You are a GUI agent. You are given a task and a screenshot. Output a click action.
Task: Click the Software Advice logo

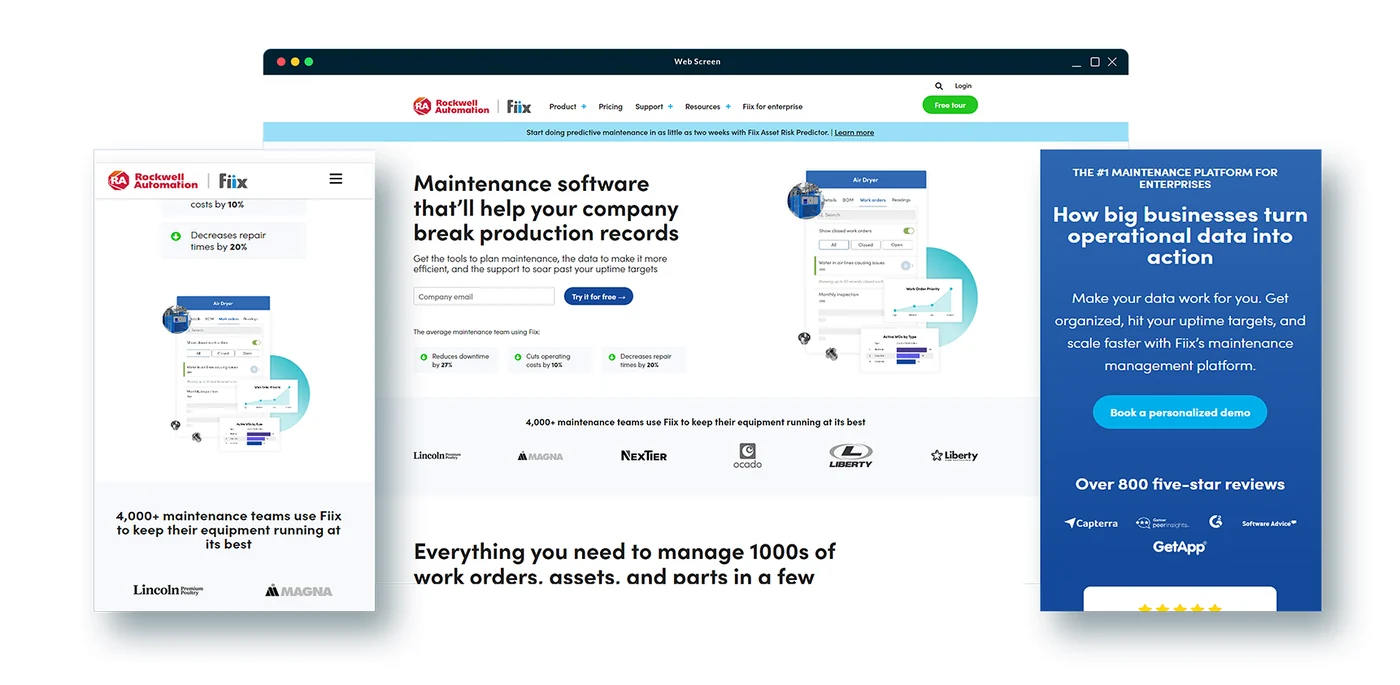1269,523
